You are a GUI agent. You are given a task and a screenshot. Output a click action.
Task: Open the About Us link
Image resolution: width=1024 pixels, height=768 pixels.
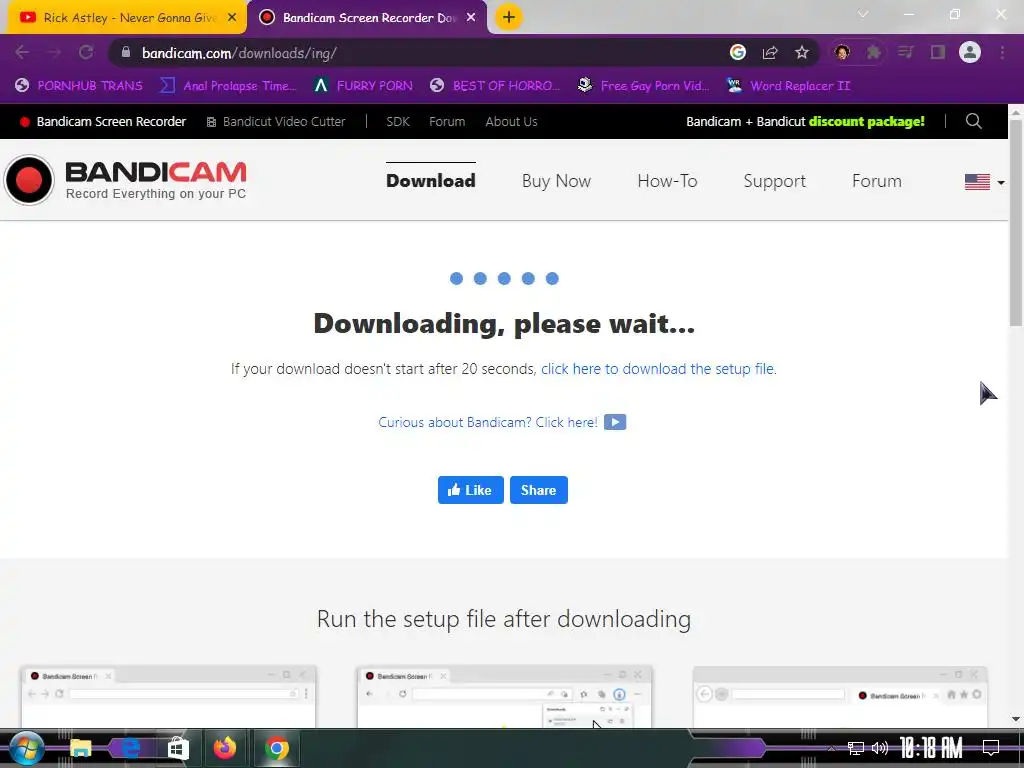click(x=511, y=121)
